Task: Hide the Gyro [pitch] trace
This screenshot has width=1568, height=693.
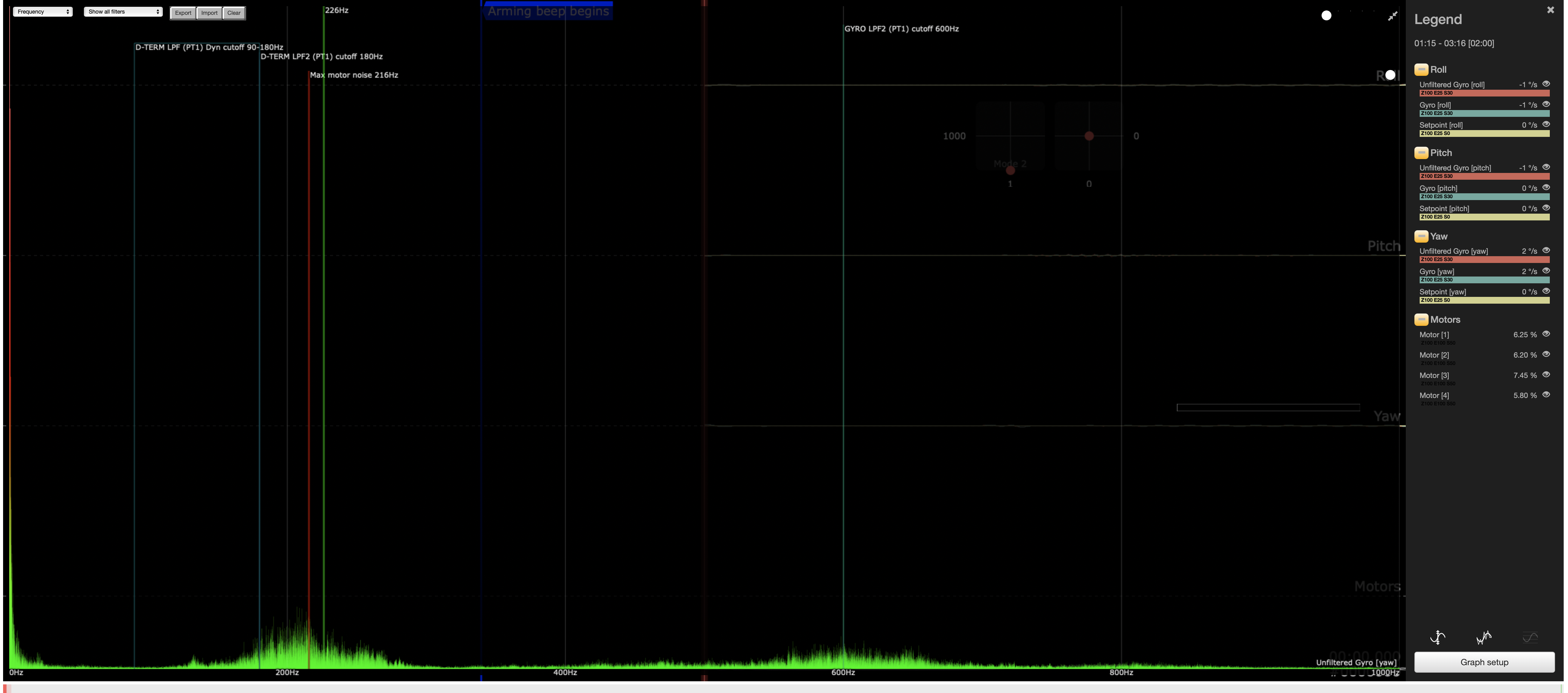Action: point(1545,187)
